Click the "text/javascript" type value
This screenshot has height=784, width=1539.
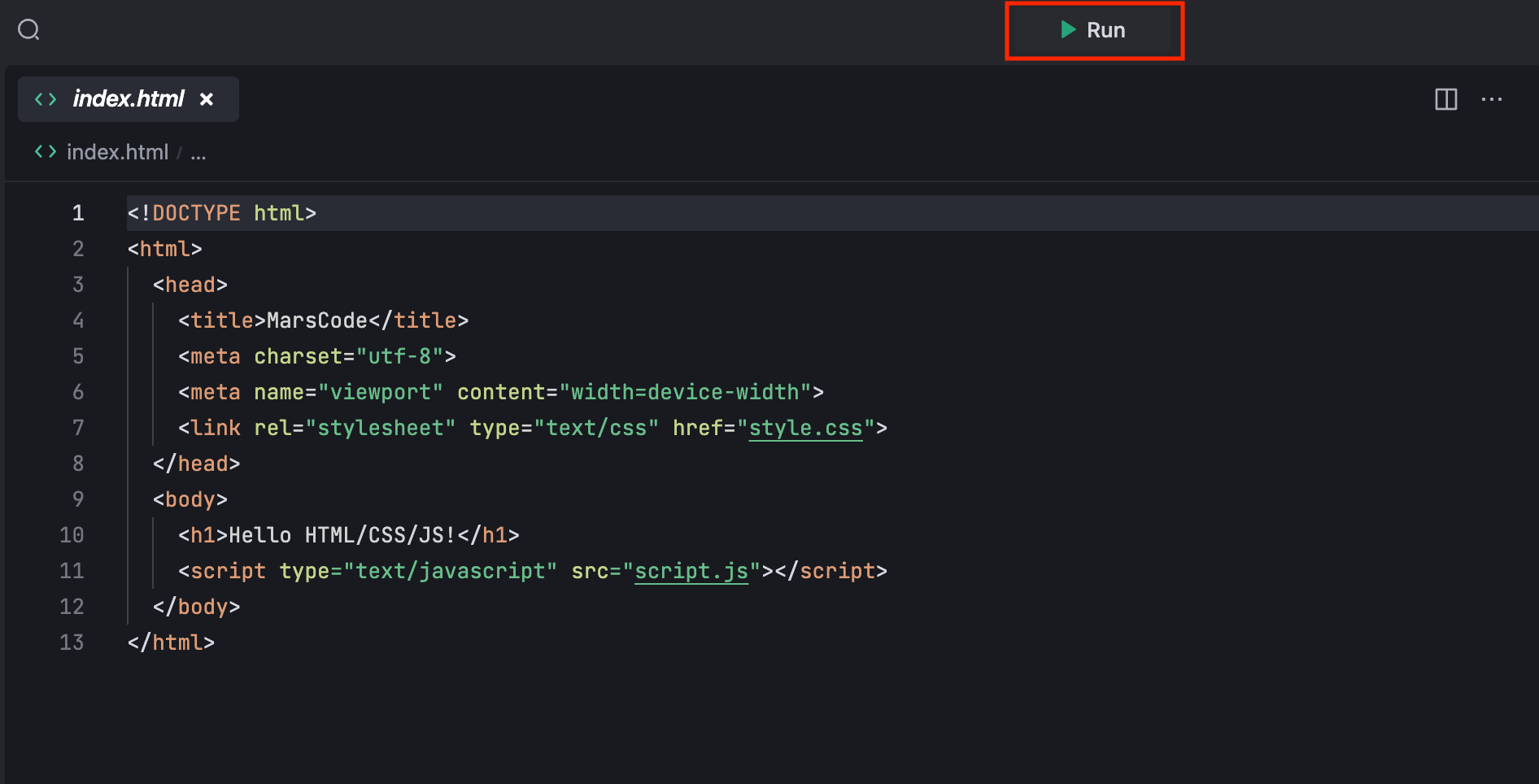click(x=451, y=571)
